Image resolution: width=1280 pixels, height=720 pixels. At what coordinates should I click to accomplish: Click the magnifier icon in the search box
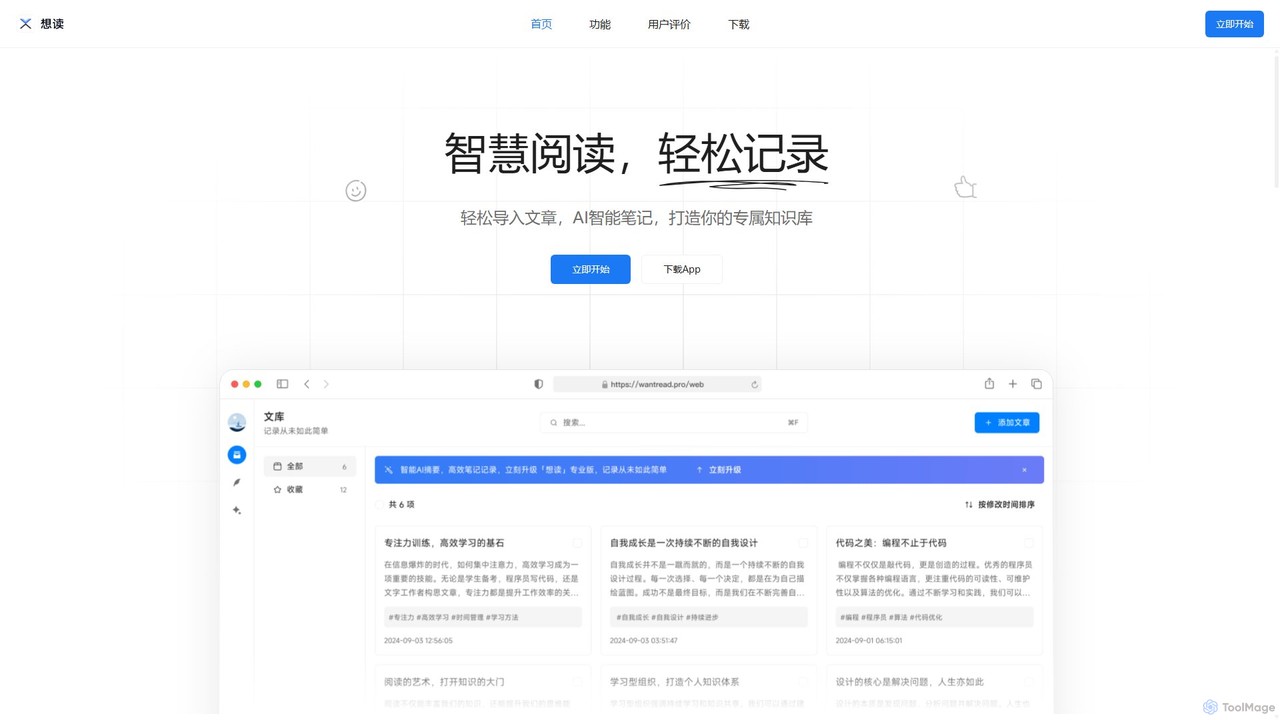tap(553, 423)
